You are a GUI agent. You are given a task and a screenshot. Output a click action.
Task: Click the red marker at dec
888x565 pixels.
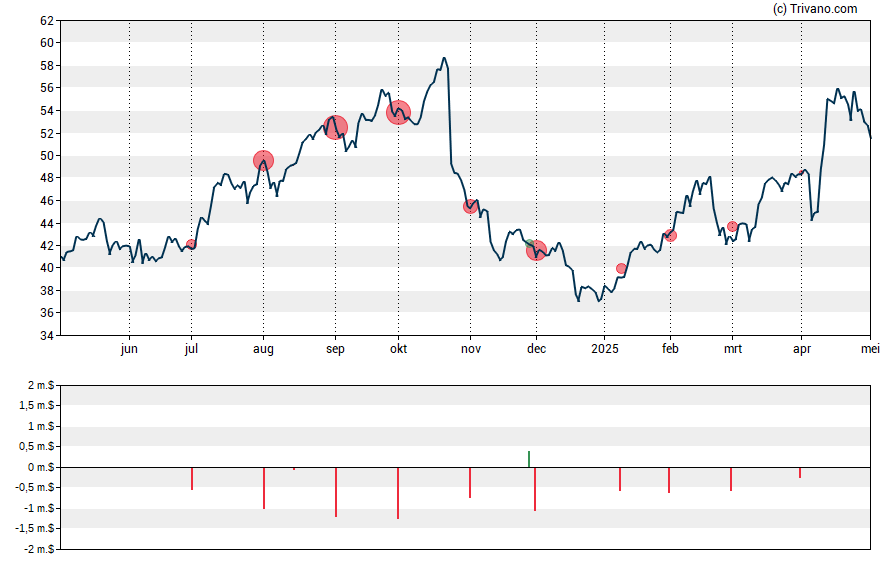pyautogui.click(x=536, y=250)
